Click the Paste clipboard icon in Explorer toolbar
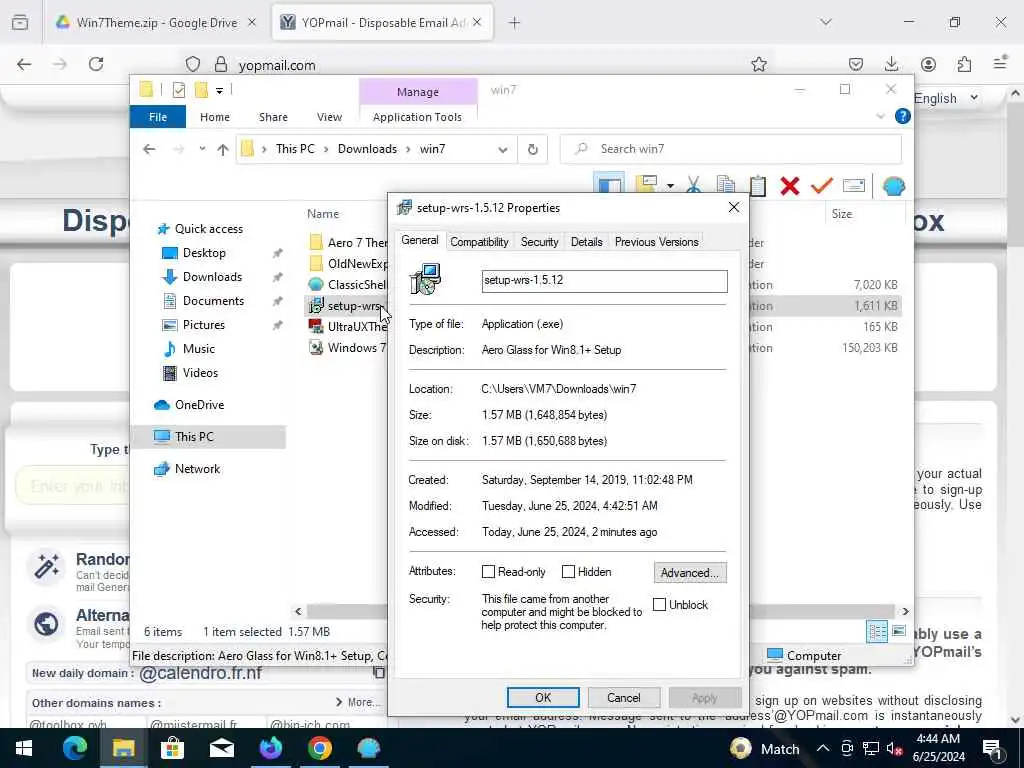This screenshot has height=768, width=1024. click(x=758, y=185)
